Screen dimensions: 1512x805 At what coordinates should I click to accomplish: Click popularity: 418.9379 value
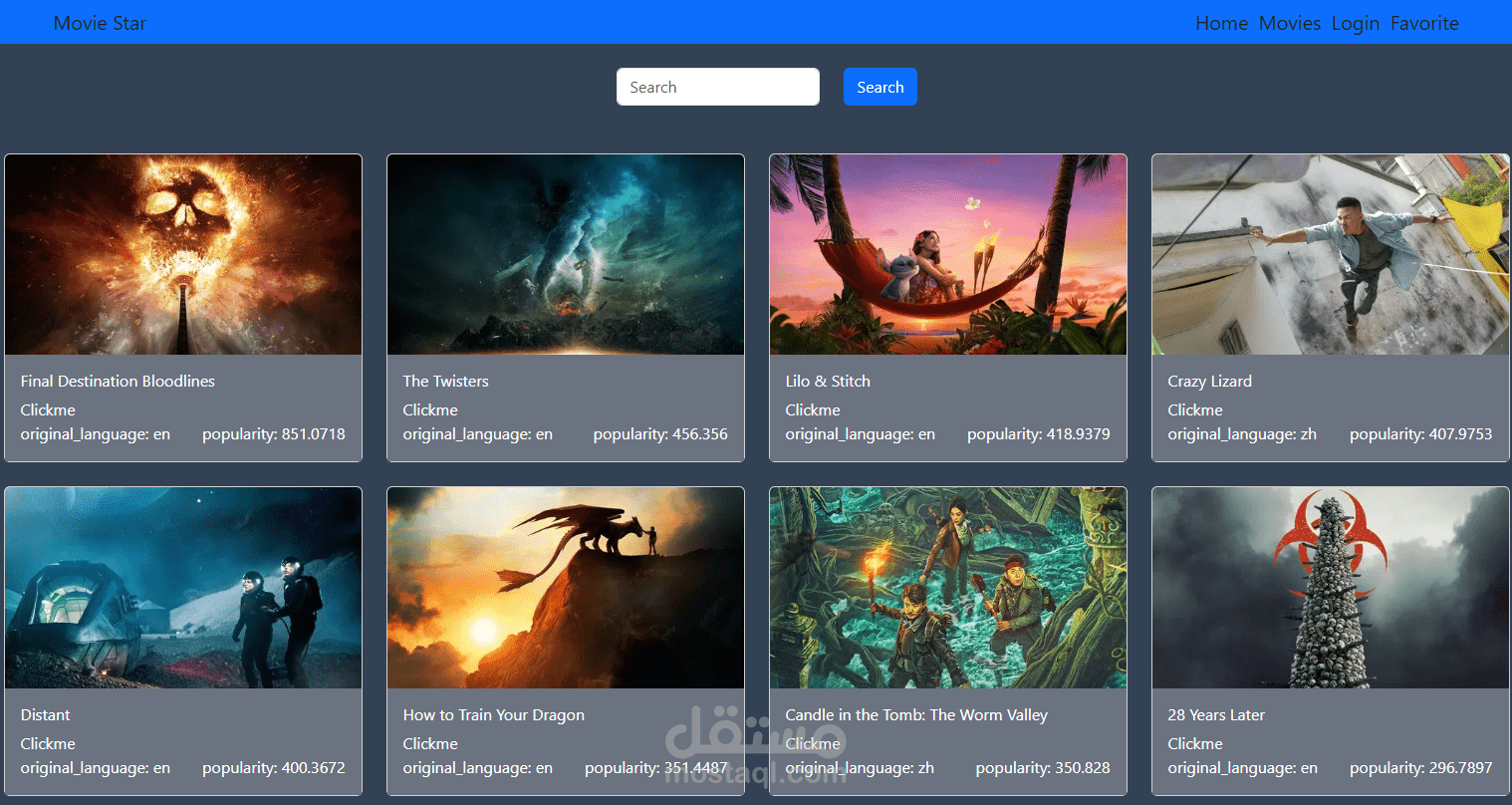[1039, 434]
